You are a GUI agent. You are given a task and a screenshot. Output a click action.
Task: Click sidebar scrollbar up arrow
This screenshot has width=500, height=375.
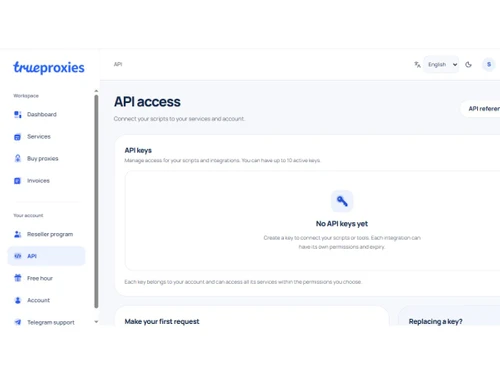96,91
